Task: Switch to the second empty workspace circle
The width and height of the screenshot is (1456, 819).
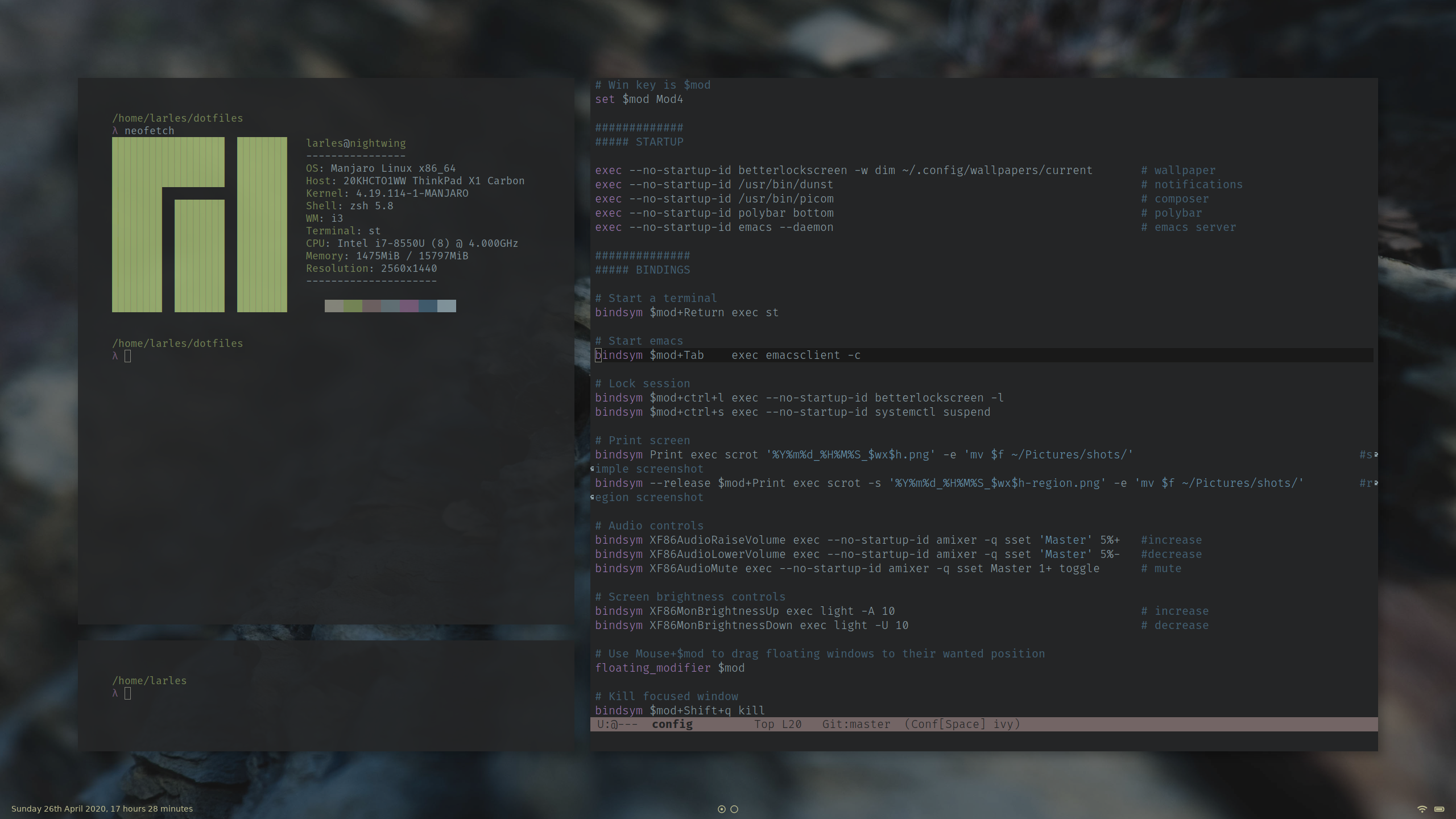Action: pos(734,809)
